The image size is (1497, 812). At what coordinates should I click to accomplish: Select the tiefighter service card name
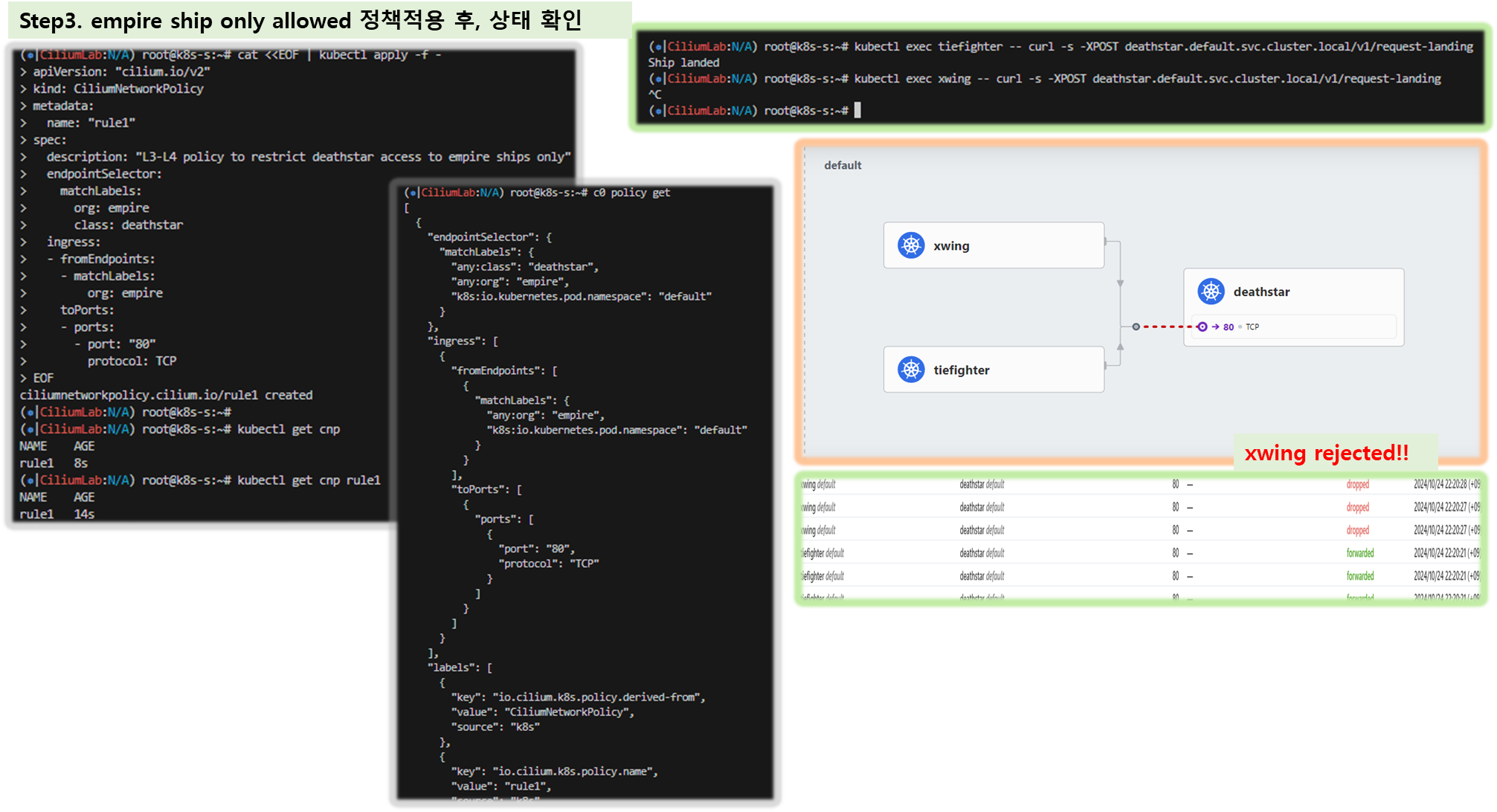(x=961, y=370)
